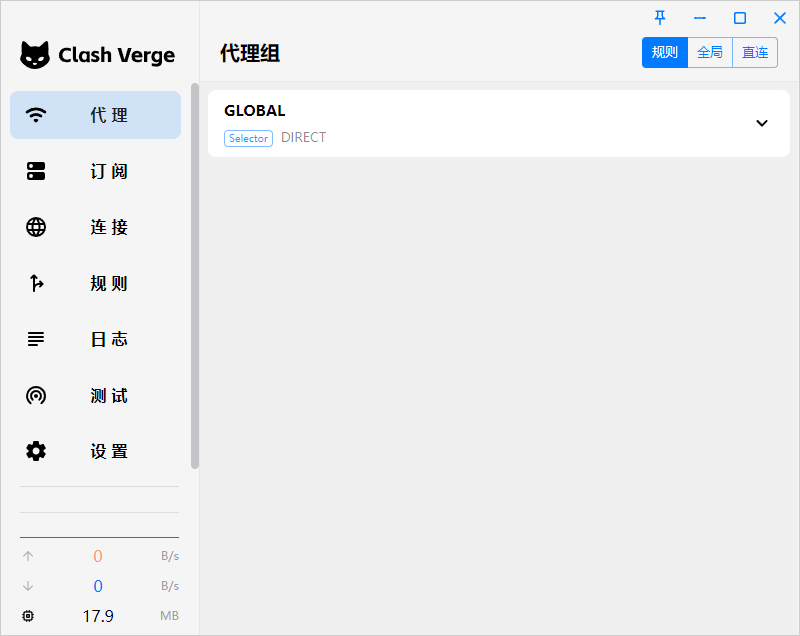Viewport: 800px width, 636px height.
Task: Click the Clash Verge cat logo
Action: [33, 55]
